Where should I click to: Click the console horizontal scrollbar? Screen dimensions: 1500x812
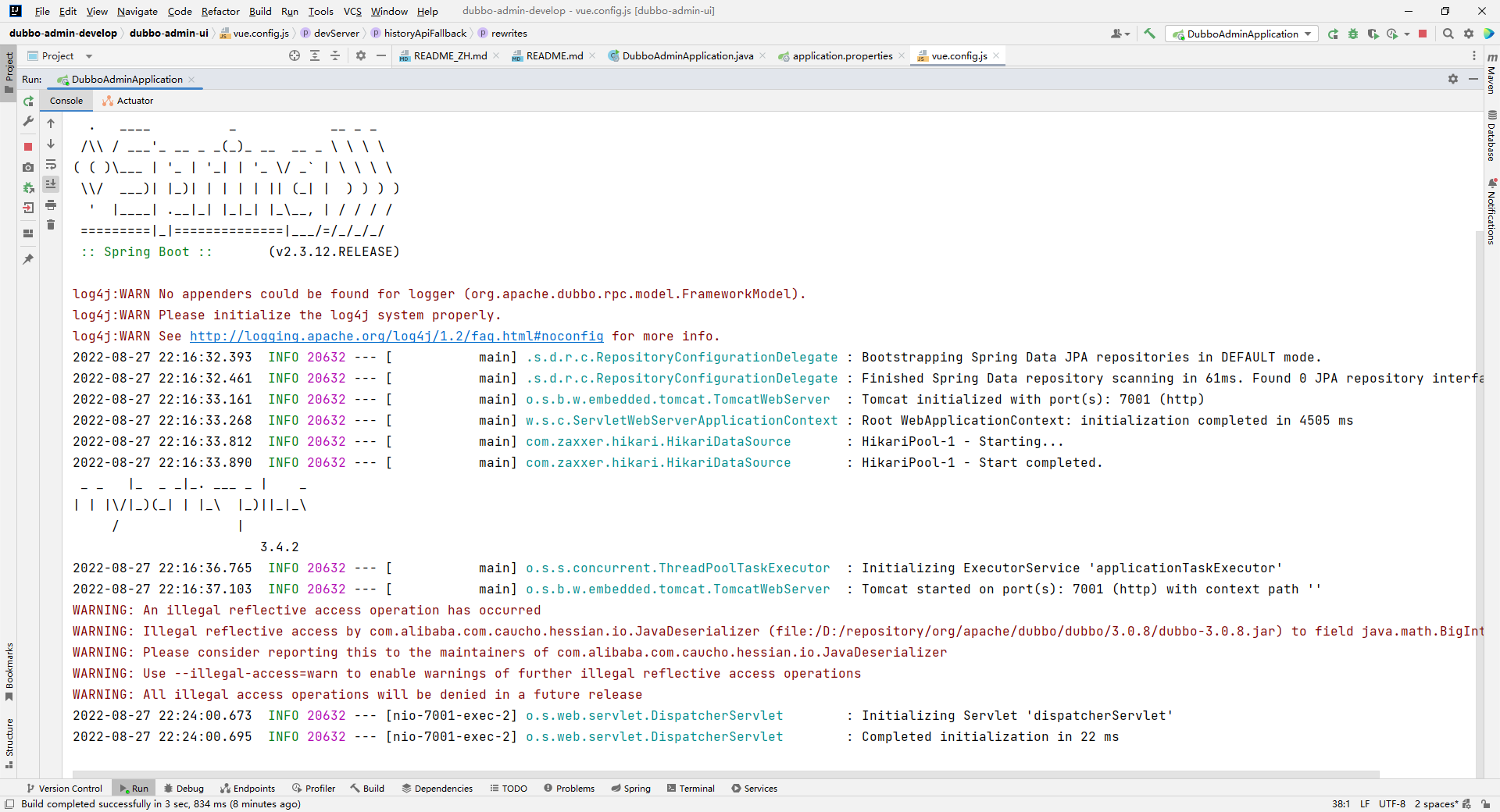click(x=726, y=775)
